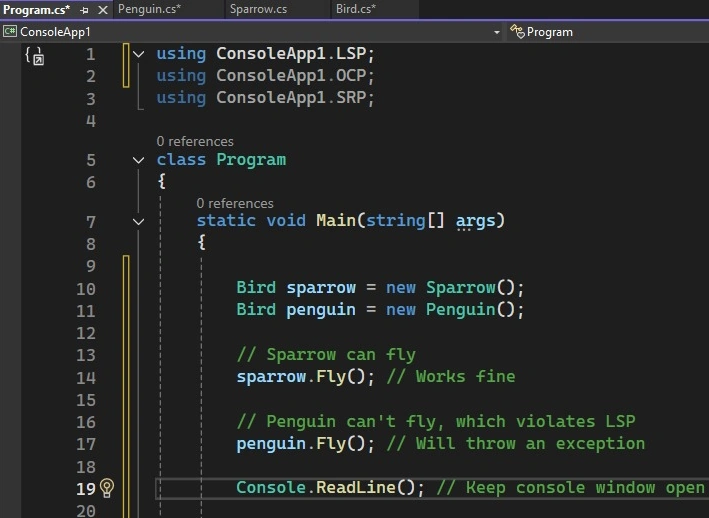Click the comment 'Sparrow can fly'
Image resolution: width=709 pixels, height=518 pixels.
pos(326,355)
